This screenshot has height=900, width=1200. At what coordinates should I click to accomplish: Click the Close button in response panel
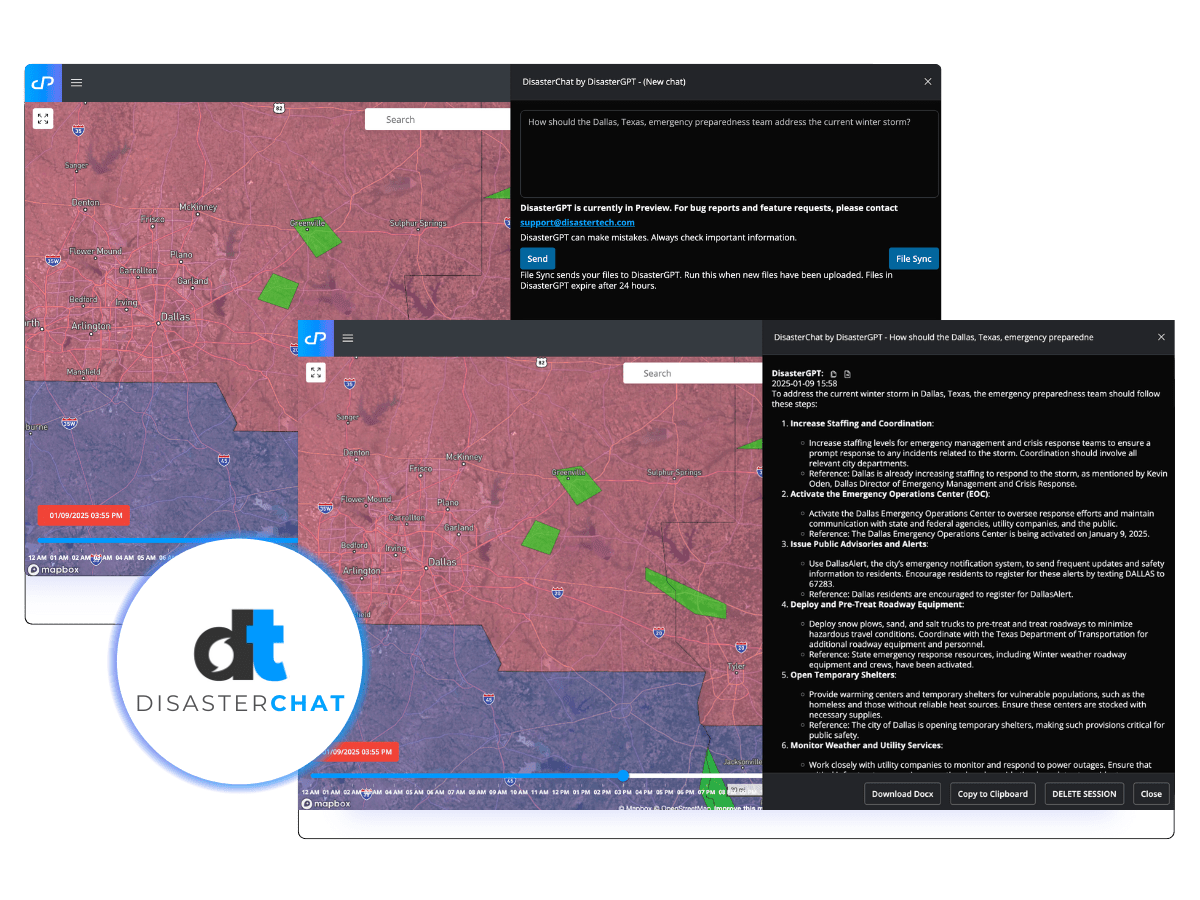[x=1151, y=794]
